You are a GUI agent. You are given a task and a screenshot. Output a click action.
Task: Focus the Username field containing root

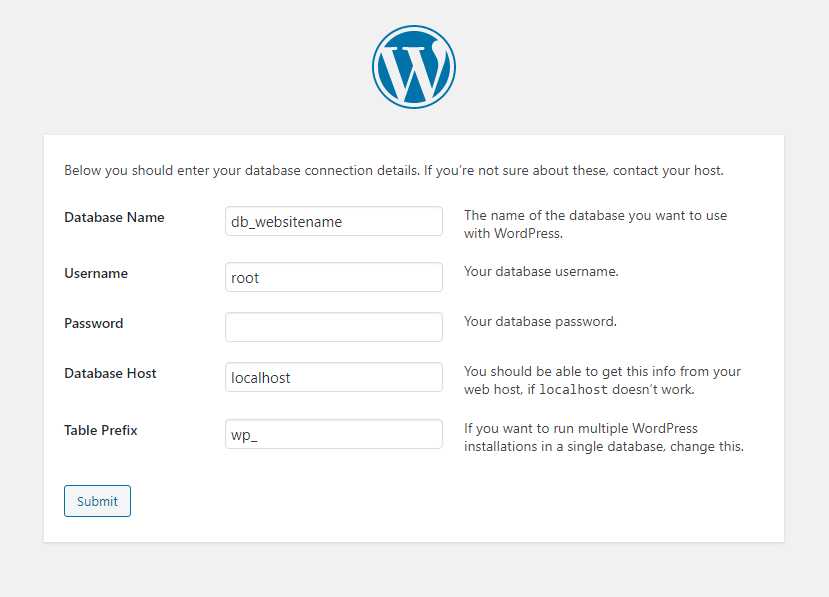point(334,277)
